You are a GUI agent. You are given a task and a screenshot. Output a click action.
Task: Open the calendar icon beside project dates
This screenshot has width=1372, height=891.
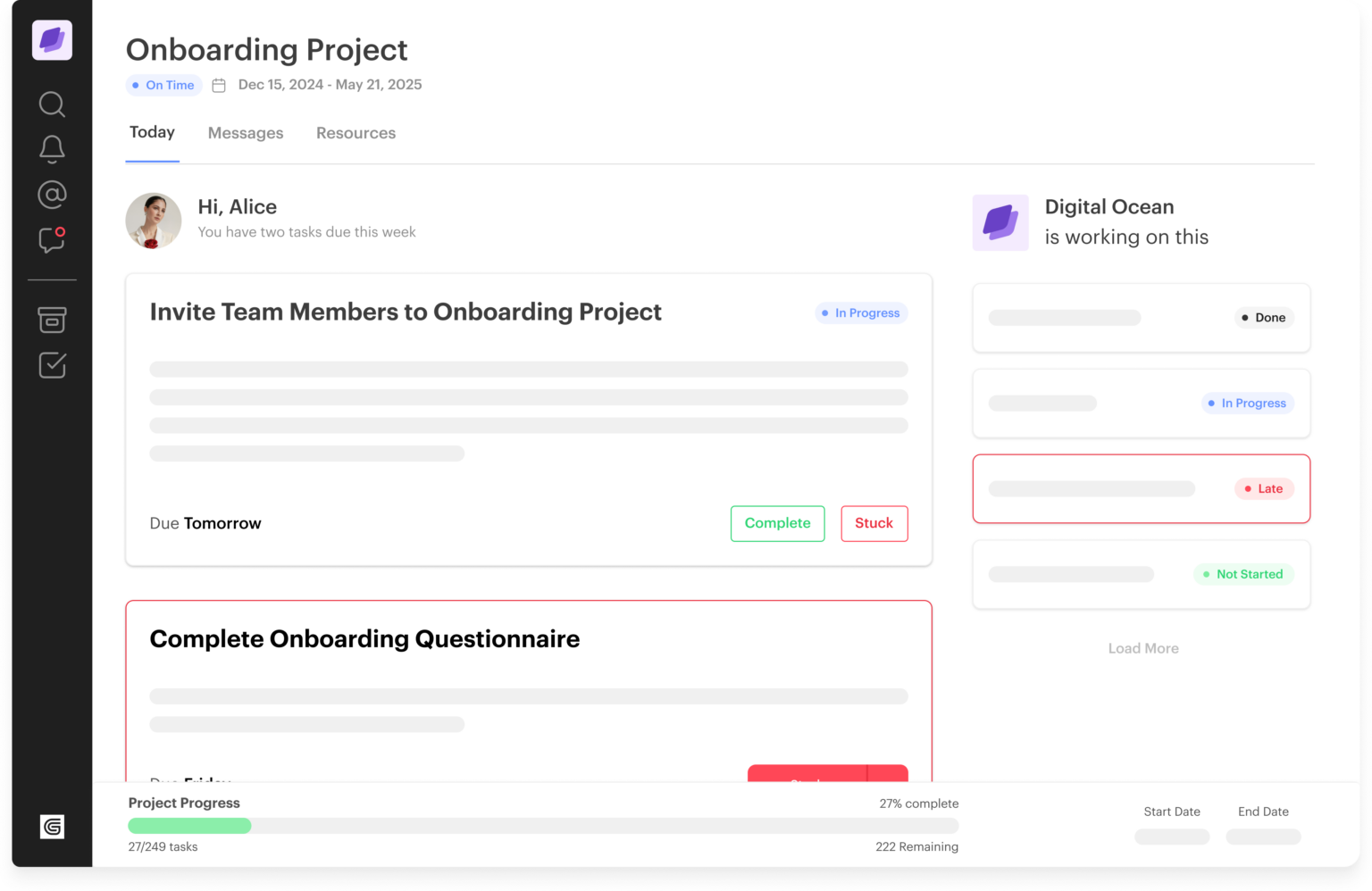219,85
